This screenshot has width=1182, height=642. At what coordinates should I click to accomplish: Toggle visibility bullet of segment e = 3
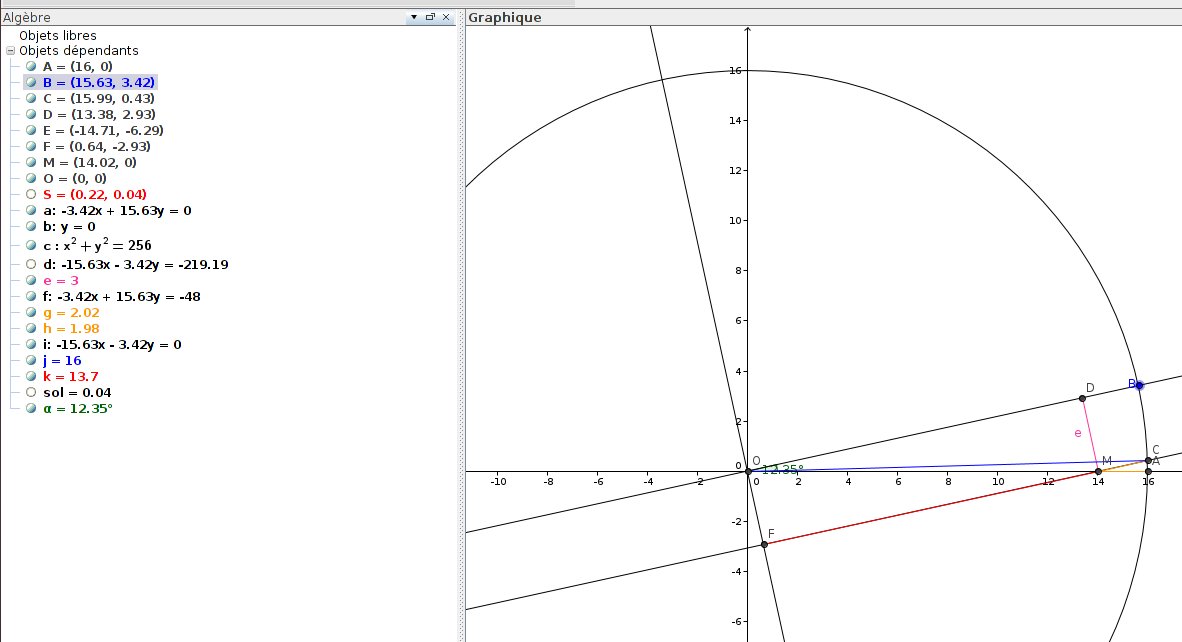pos(31,280)
